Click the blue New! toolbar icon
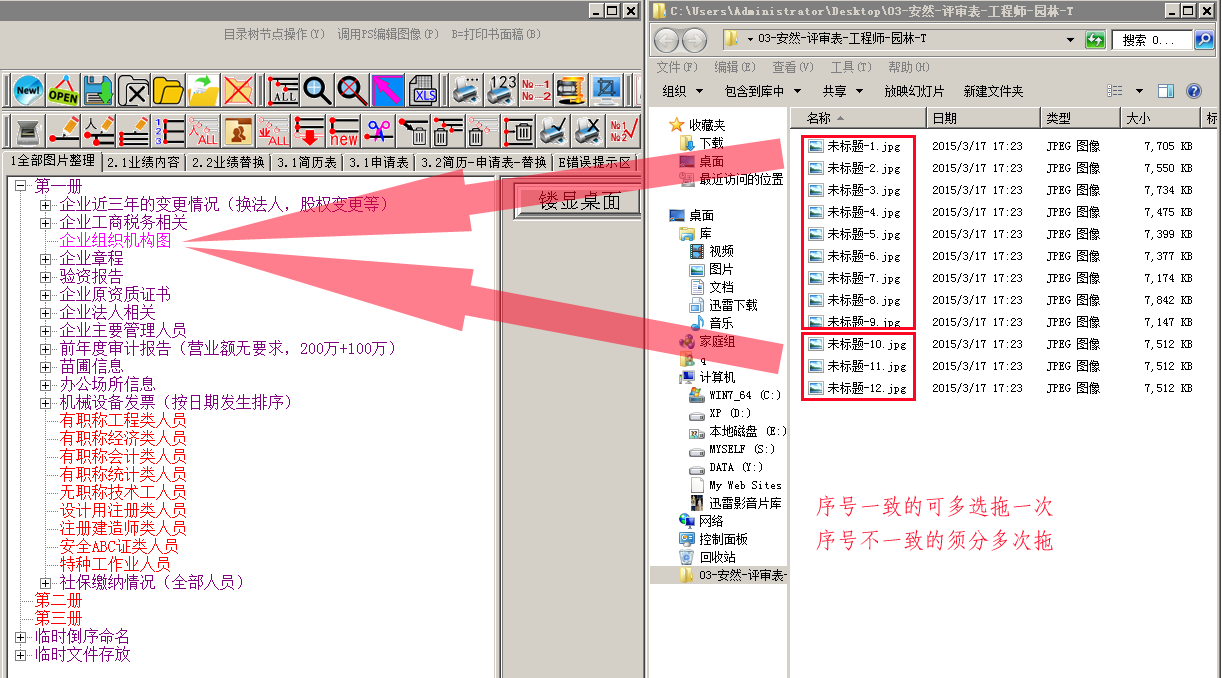This screenshot has height=678, width=1222. pyautogui.click(x=28, y=91)
